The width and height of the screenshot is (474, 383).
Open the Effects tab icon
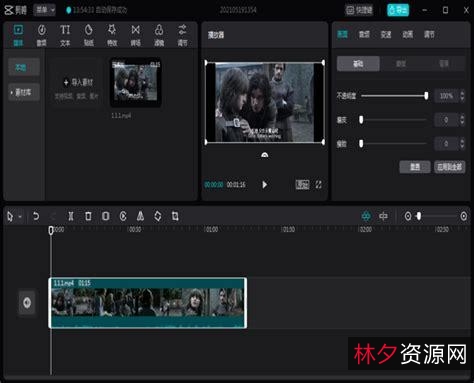[x=112, y=35]
